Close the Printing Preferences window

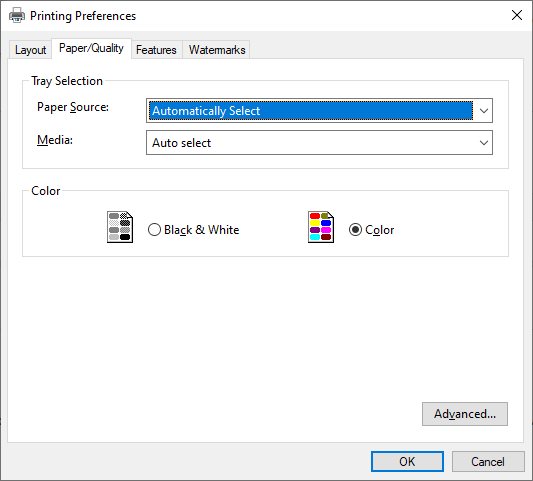517,15
